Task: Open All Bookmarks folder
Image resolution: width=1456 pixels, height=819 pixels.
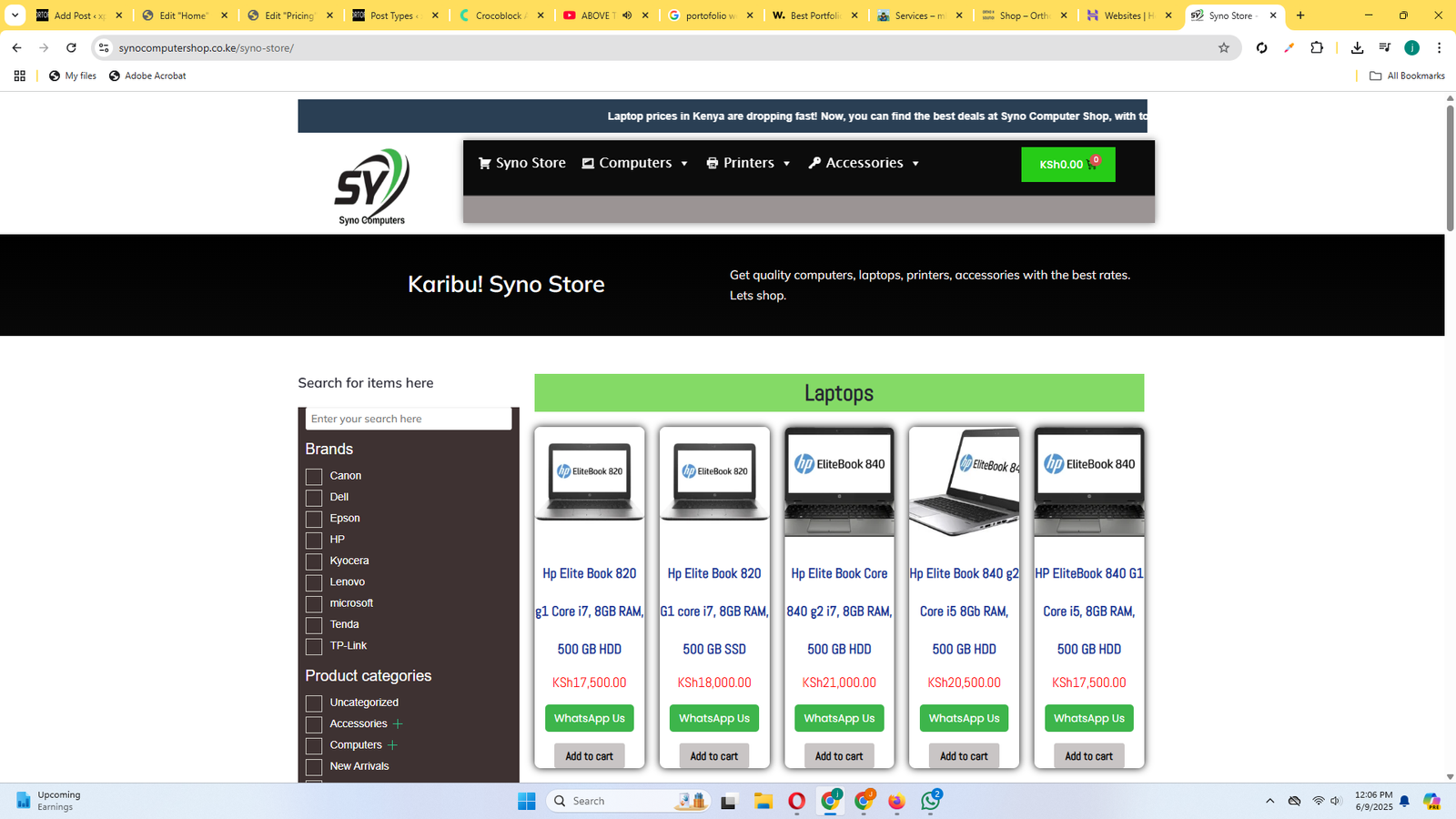Action: (x=1407, y=76)
